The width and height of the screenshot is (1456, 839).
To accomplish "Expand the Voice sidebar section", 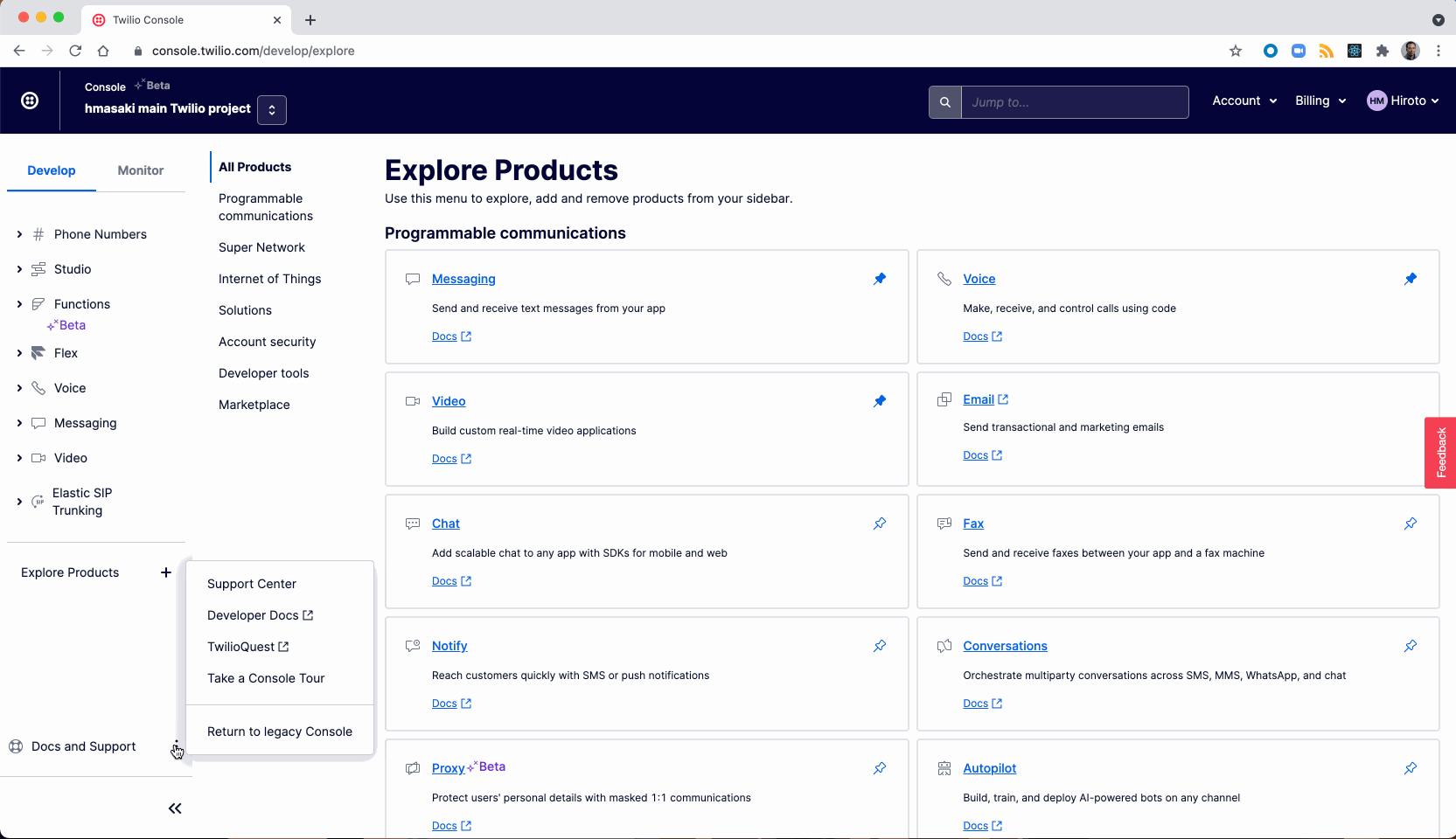I will [x=19, y=388].
